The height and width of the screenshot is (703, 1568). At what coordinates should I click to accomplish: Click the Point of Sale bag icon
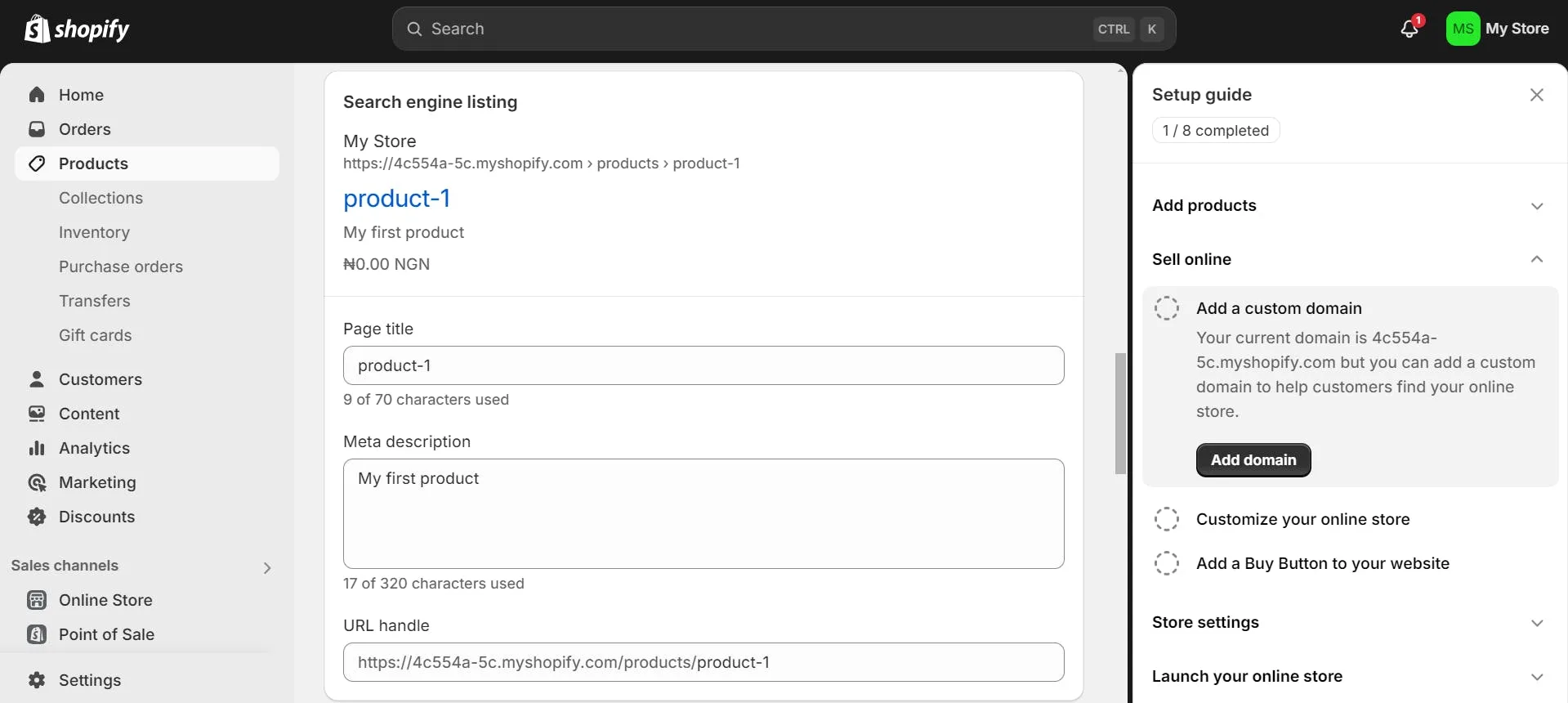click(x=37, y=634)
